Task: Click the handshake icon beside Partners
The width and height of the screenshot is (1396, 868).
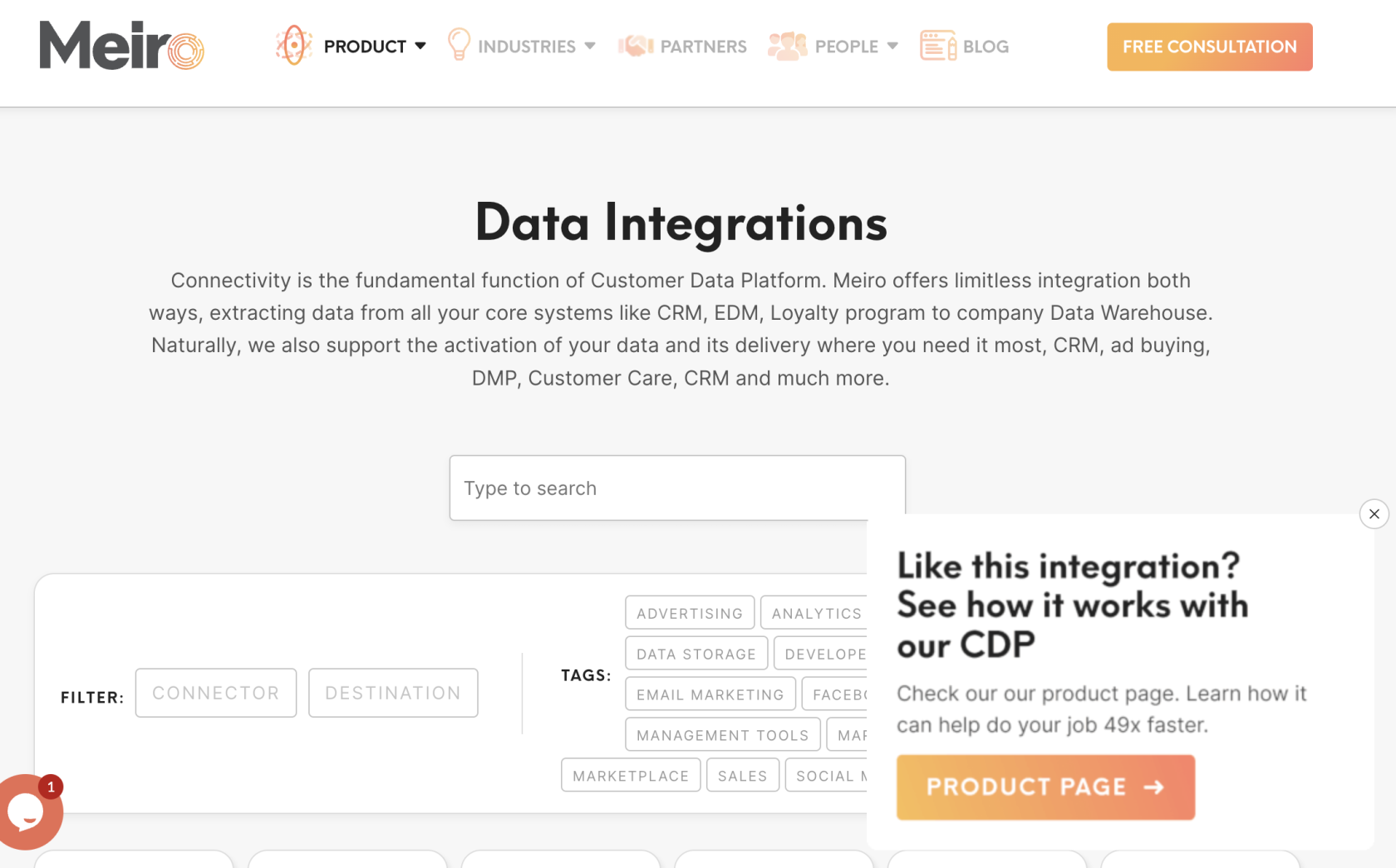Action: click(x=636, y=46)
